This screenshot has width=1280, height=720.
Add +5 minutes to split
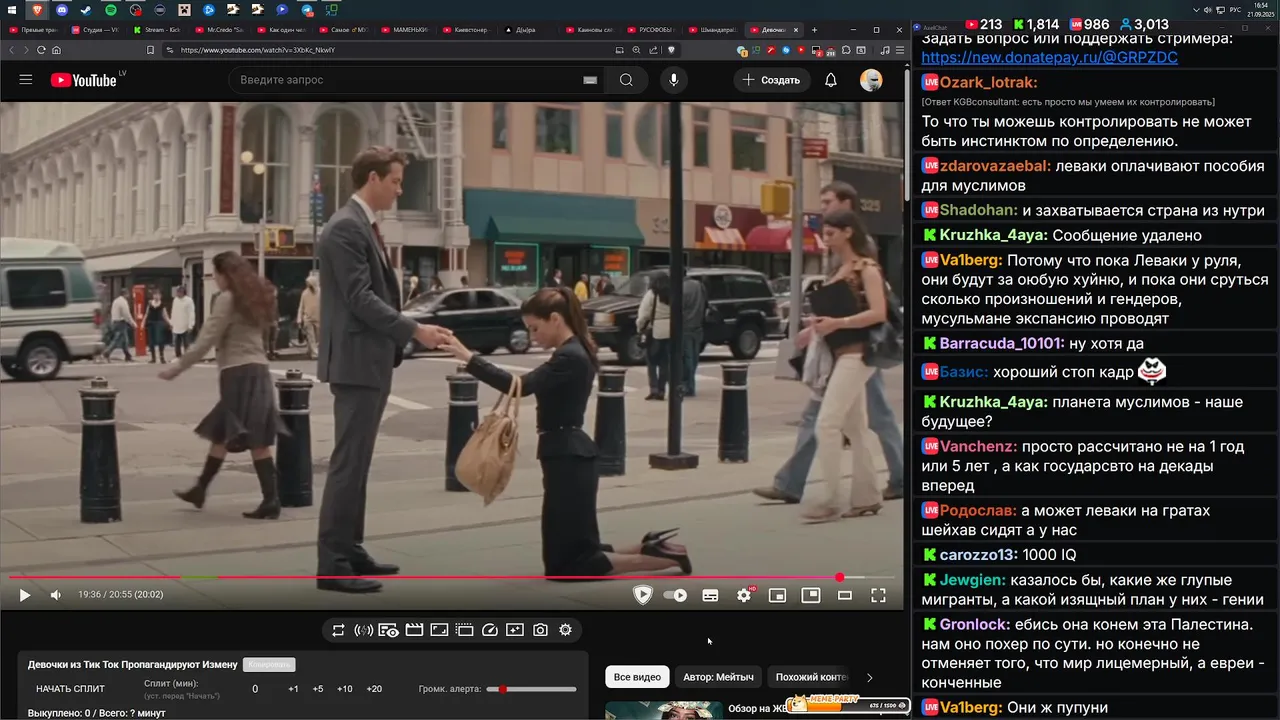click(318, 689)
